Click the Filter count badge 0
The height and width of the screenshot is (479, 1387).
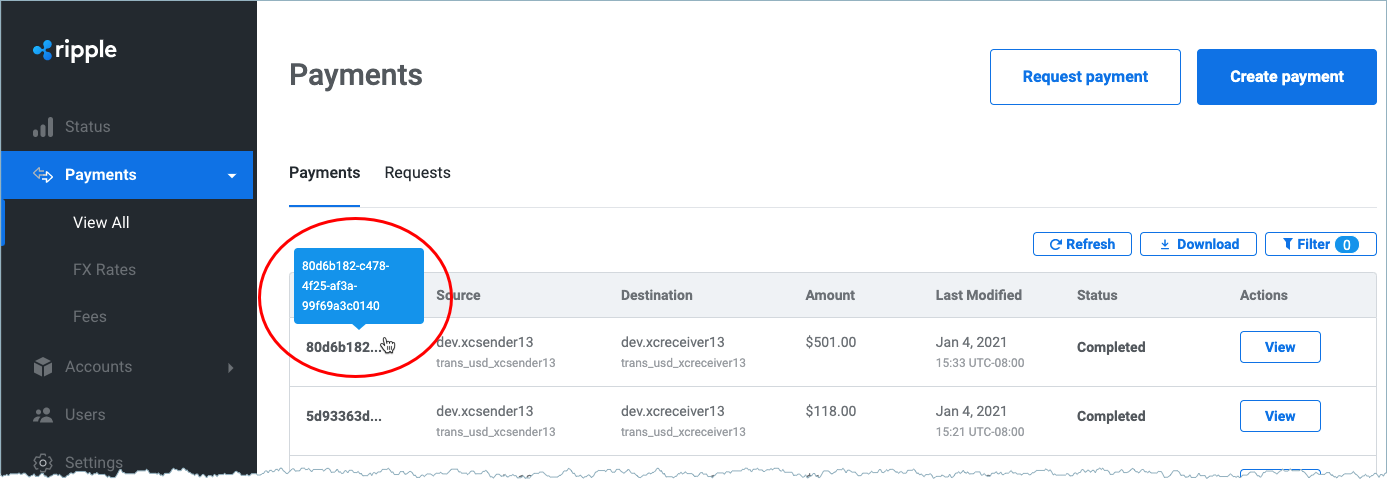pyautogui.click(x=1347, y=244)
